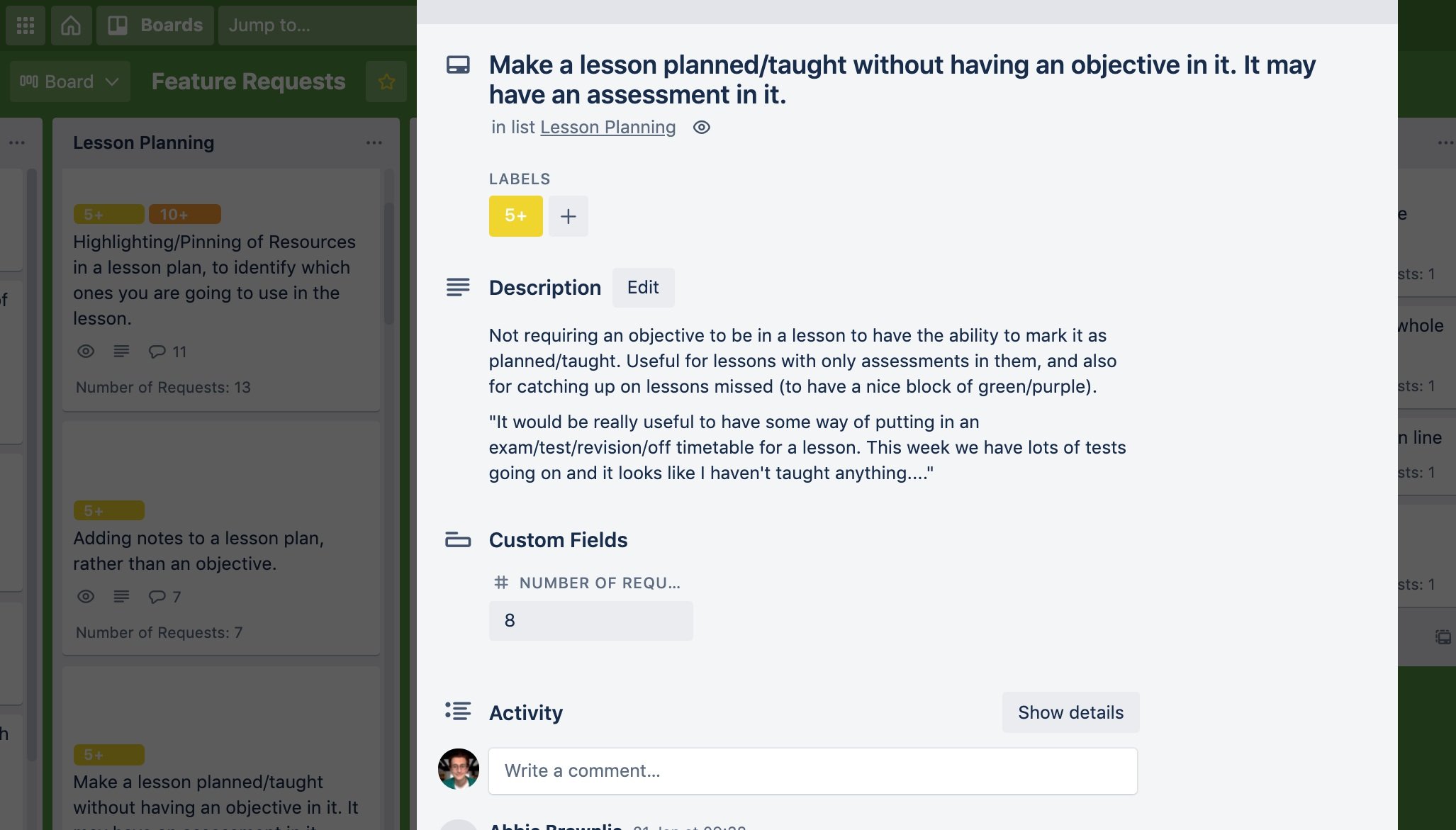Image resolution: width=1456 pixels, height=830 pixels.
Task: Click the hash icon beside Number of Requests
Action: point(501,583)
